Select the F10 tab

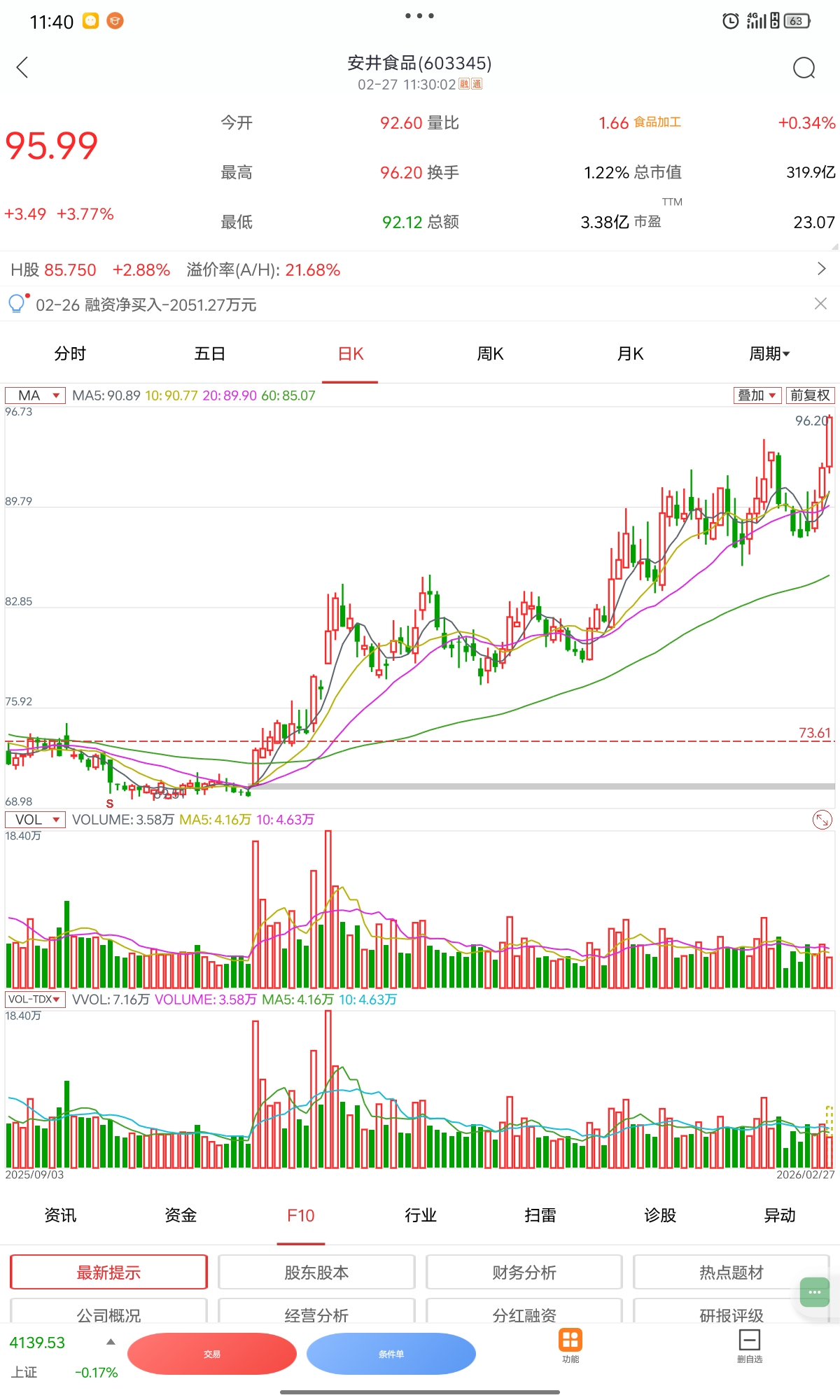point(301,1216)
